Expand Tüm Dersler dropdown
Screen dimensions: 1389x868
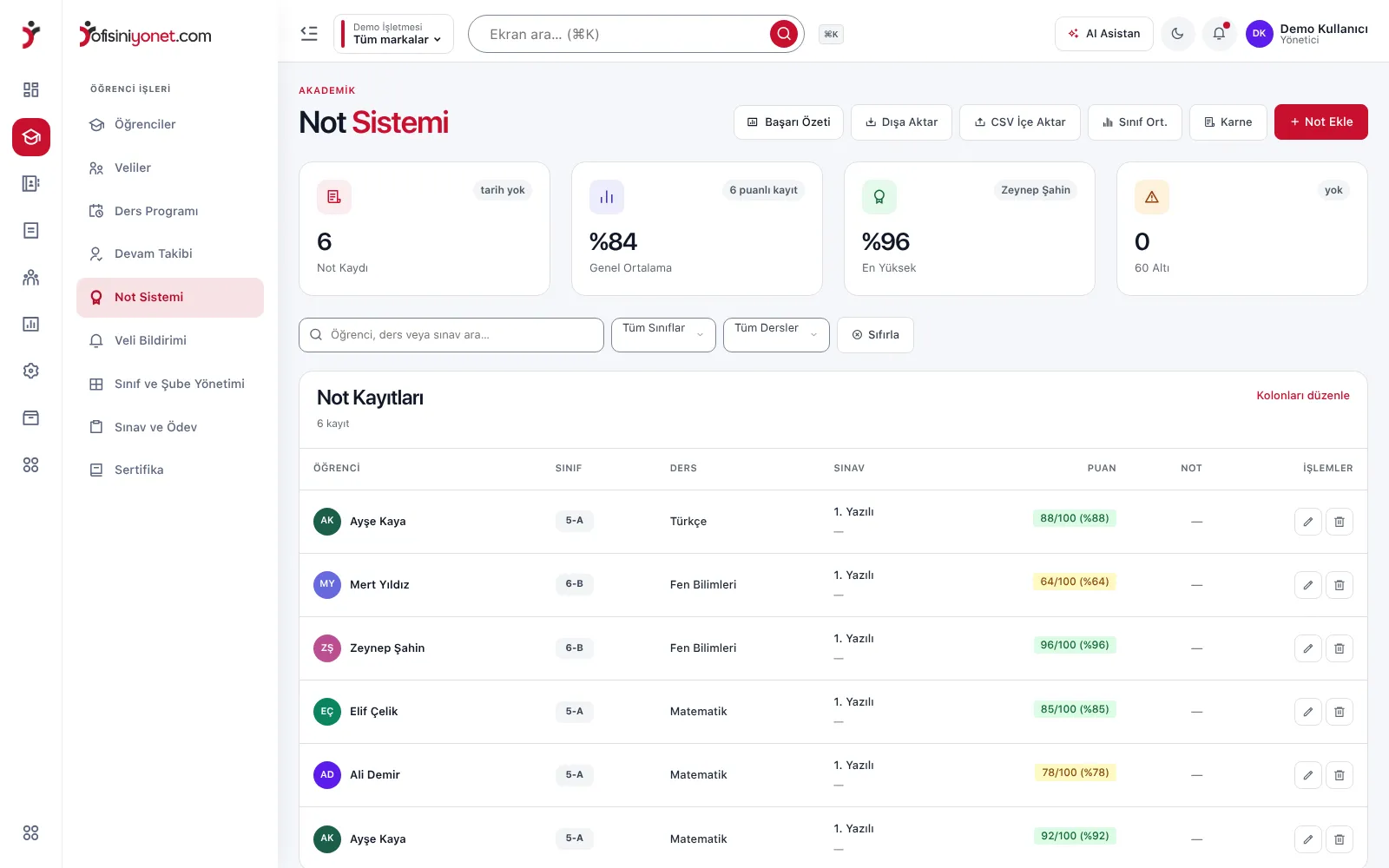point(776,335)
